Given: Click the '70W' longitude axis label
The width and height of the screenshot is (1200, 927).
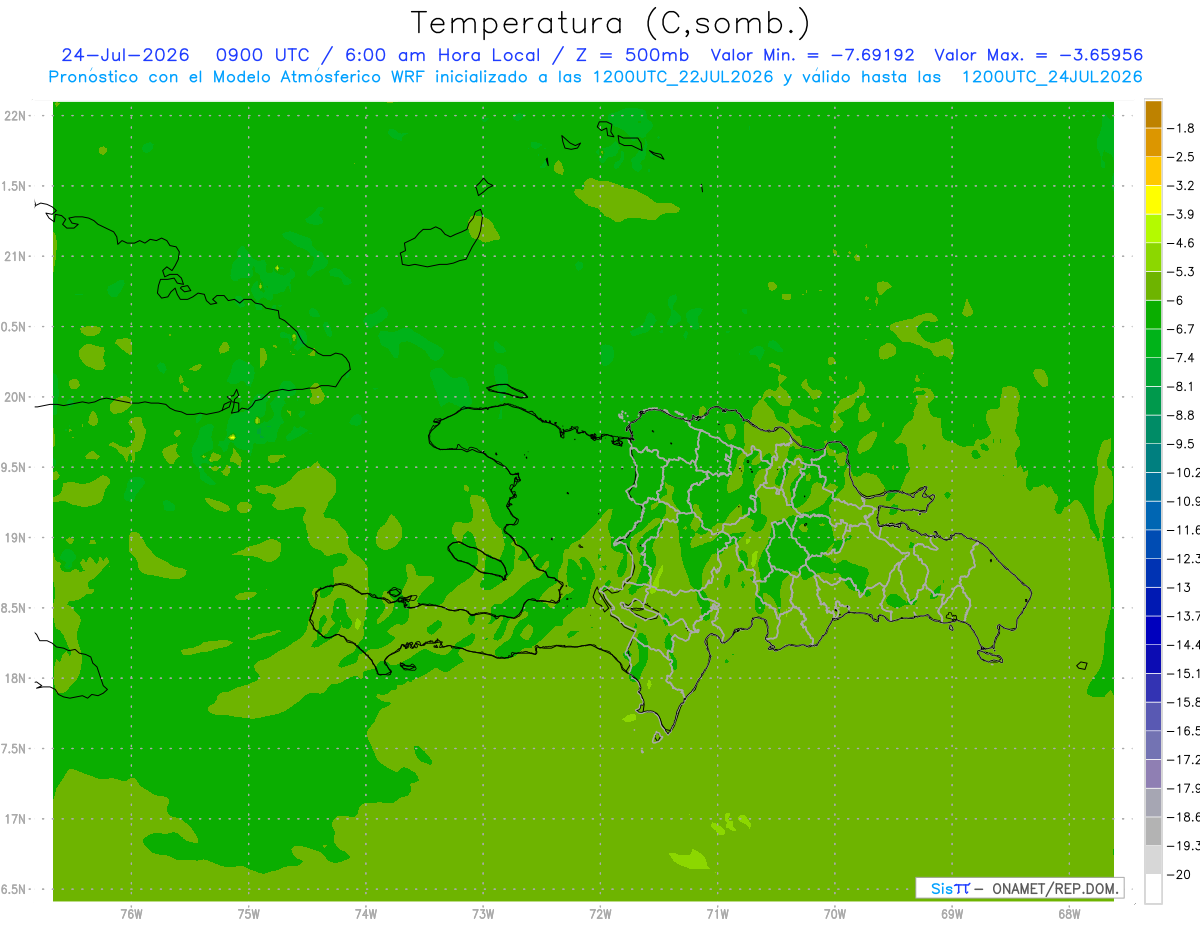Looking at the screenshot, I should pos(835,913).
